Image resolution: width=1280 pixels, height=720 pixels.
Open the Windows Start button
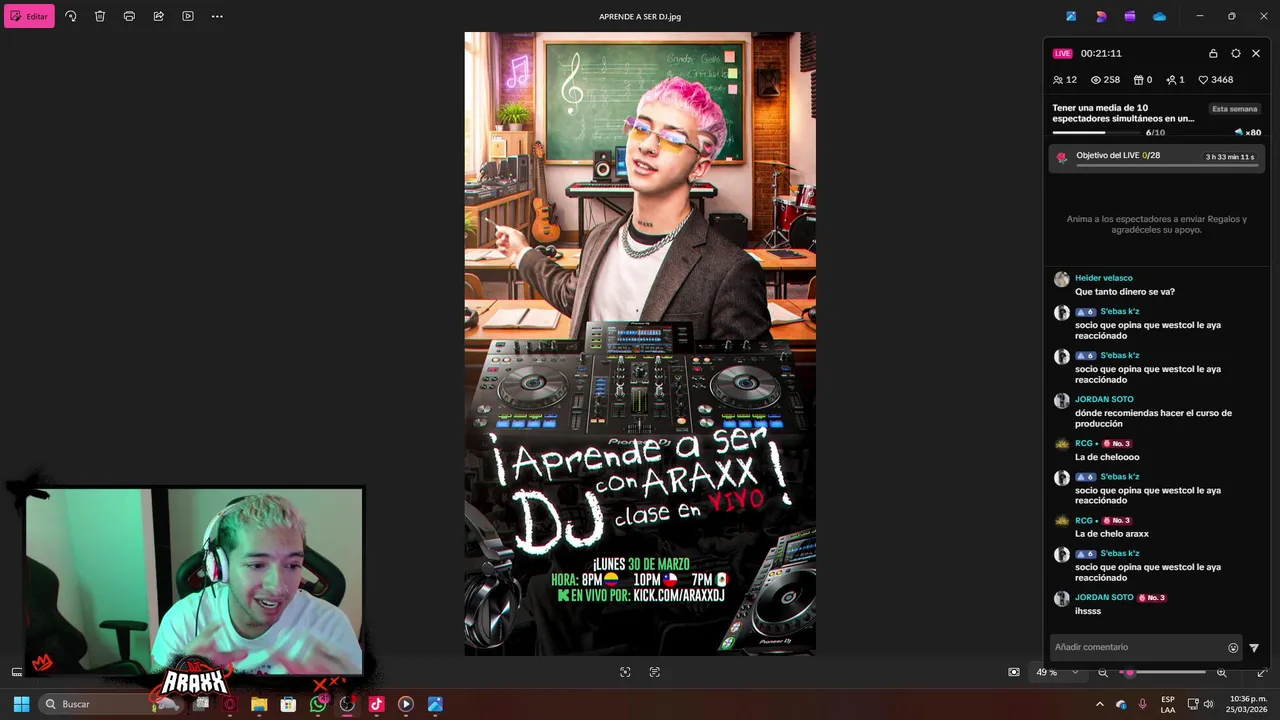point(21,704)
